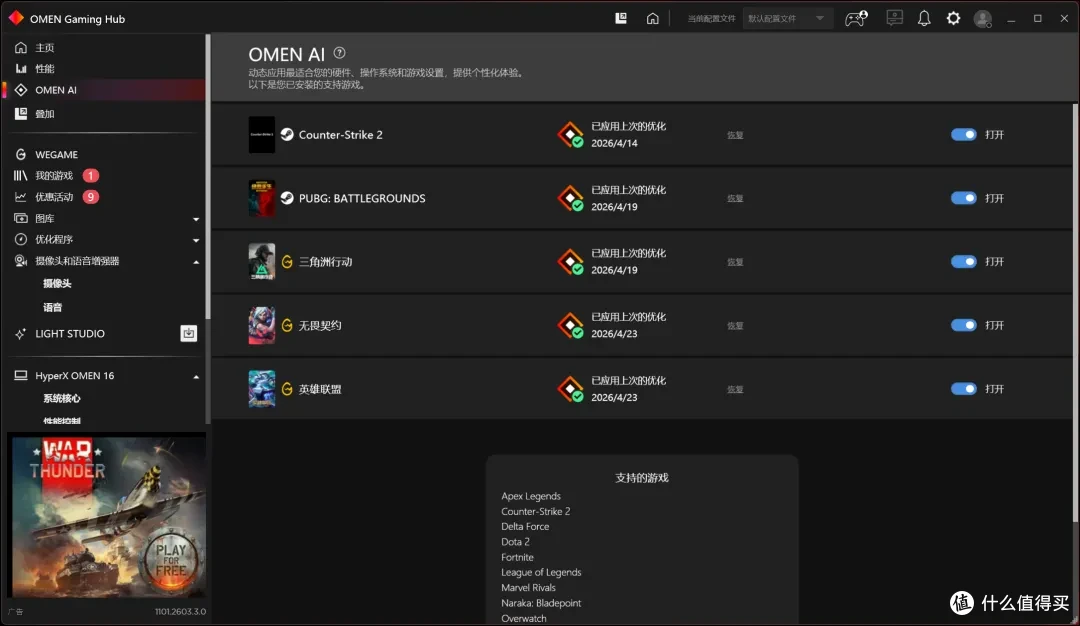Disable OMEN AI for PUBG: BATTLEGROUNDS
This screenshot has width=1080, height=626.
point(964,198)
